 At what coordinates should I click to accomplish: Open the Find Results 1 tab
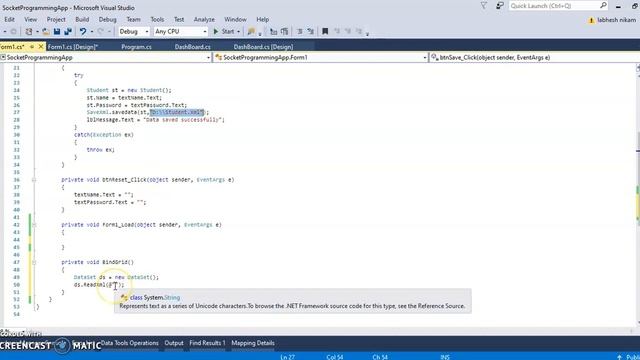207,343
